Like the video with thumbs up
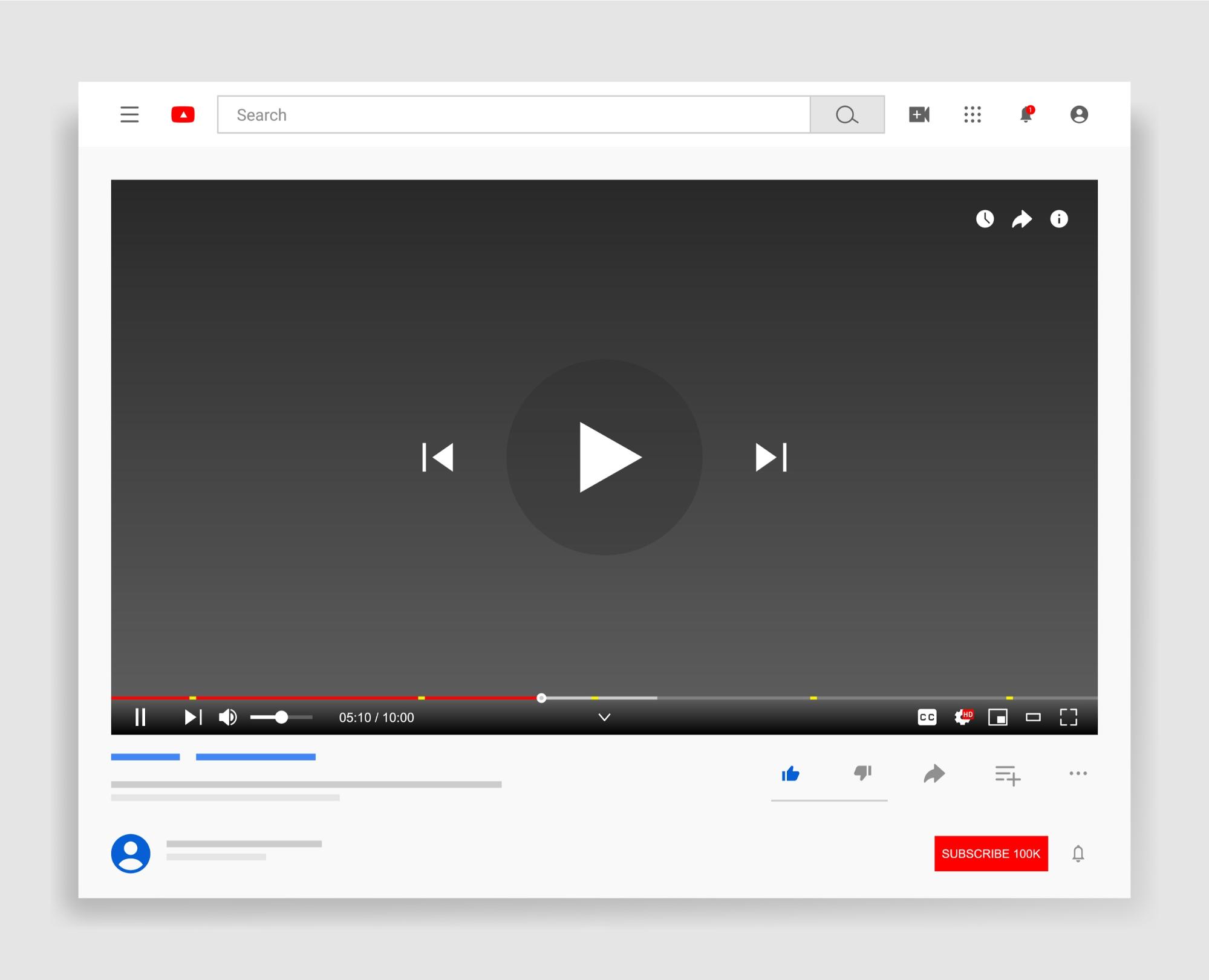Viewport: 1209px width, 980px height. coord(790,774)
